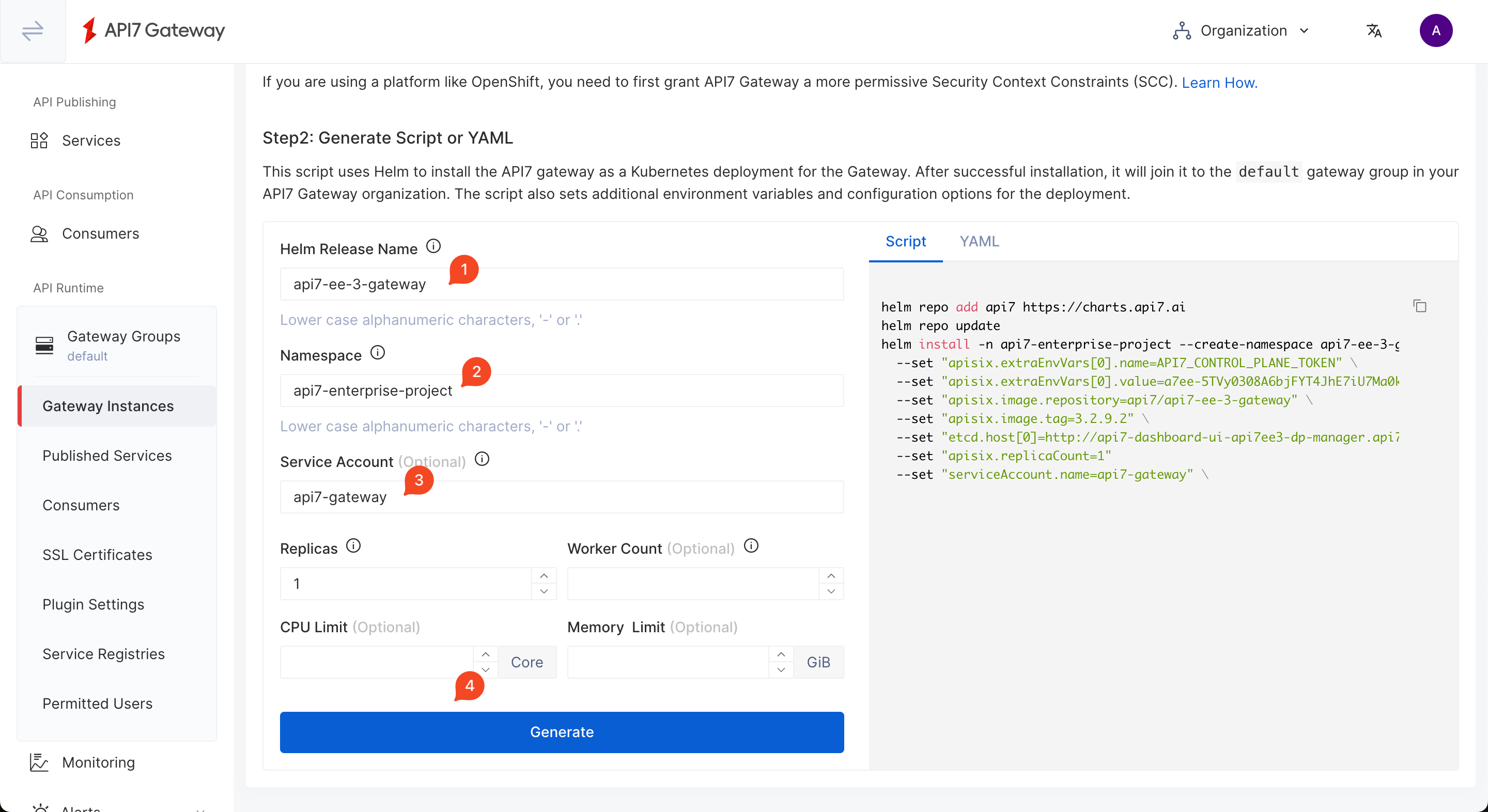
Task: Click the Memory Limit field
Action: [668, 662]
